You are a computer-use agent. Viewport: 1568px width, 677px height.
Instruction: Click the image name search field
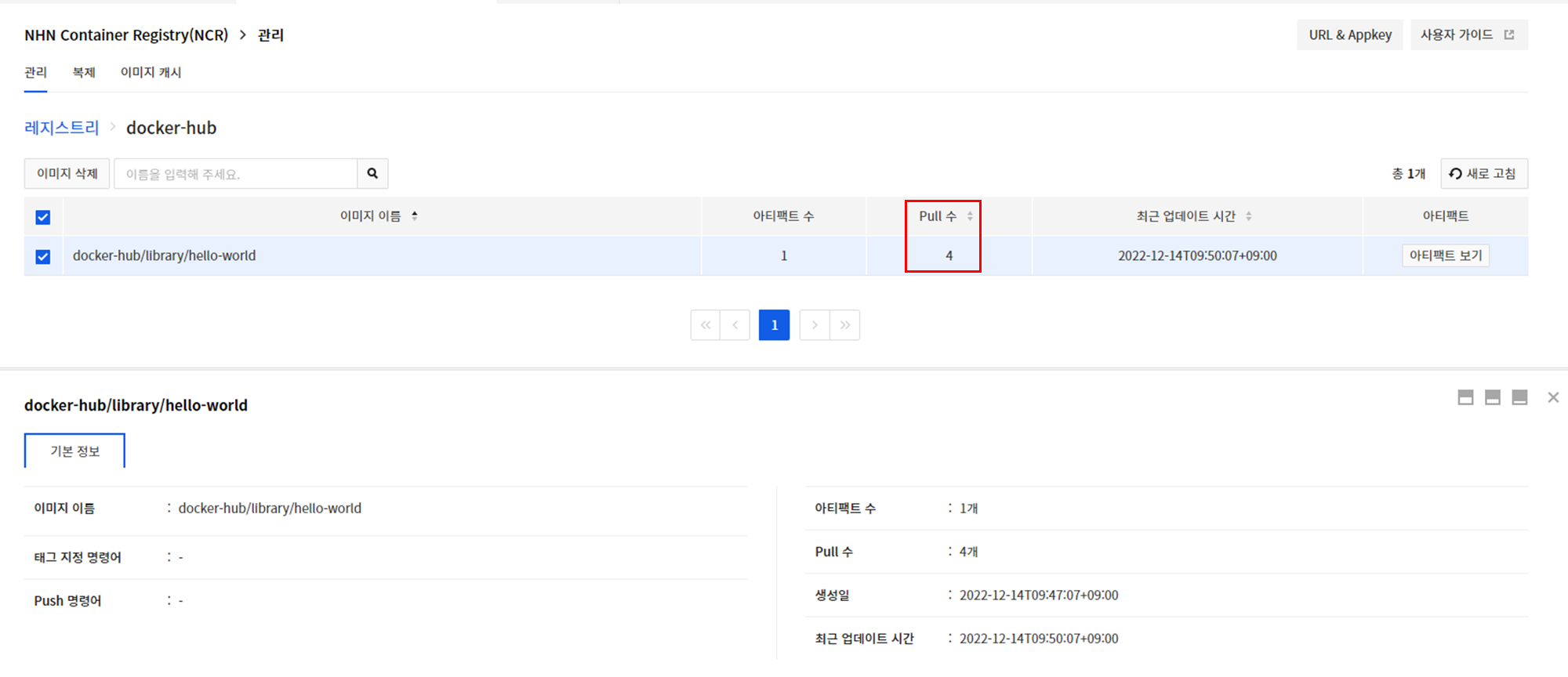tap(235, 173)
